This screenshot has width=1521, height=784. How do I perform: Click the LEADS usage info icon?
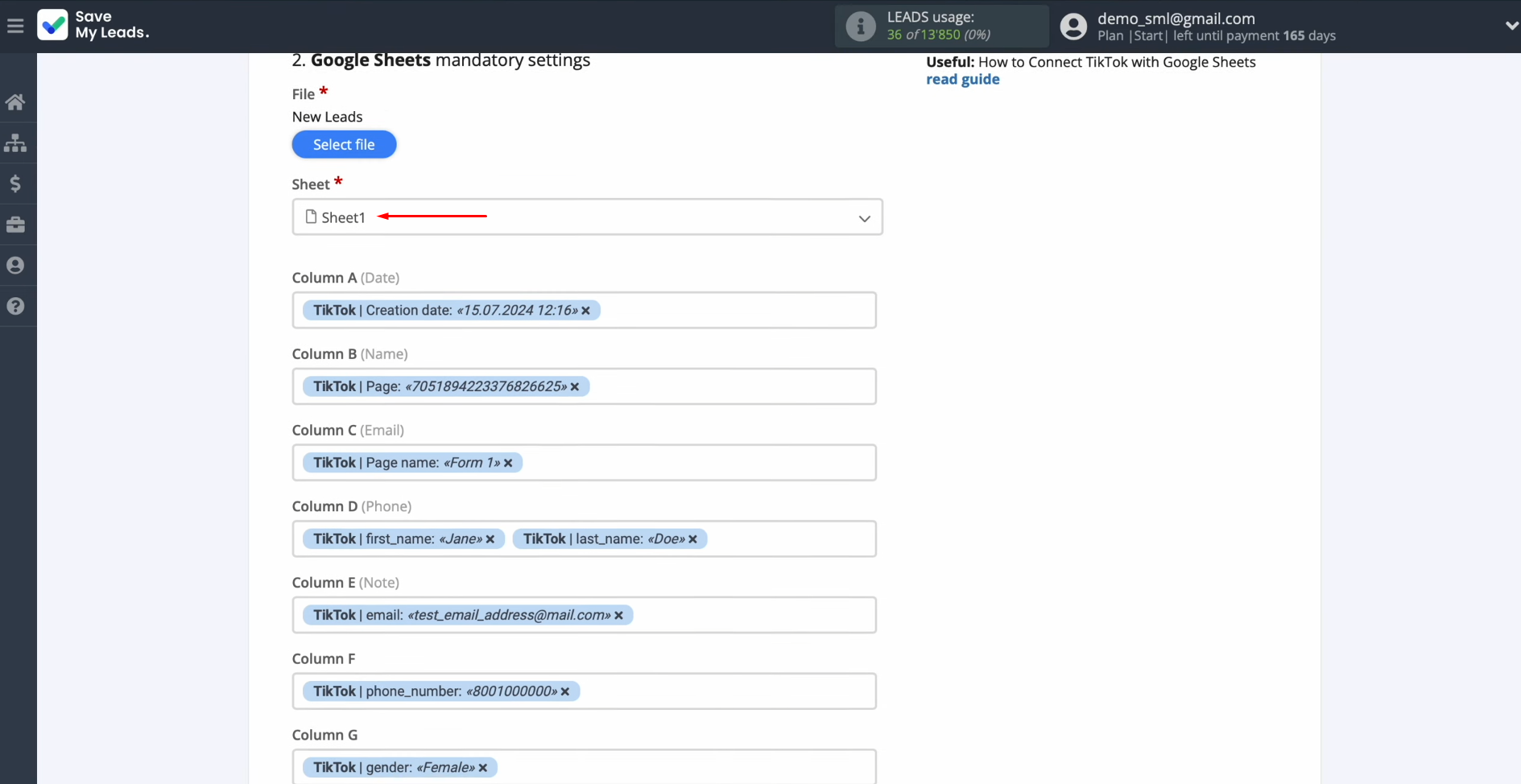[860, 27]
